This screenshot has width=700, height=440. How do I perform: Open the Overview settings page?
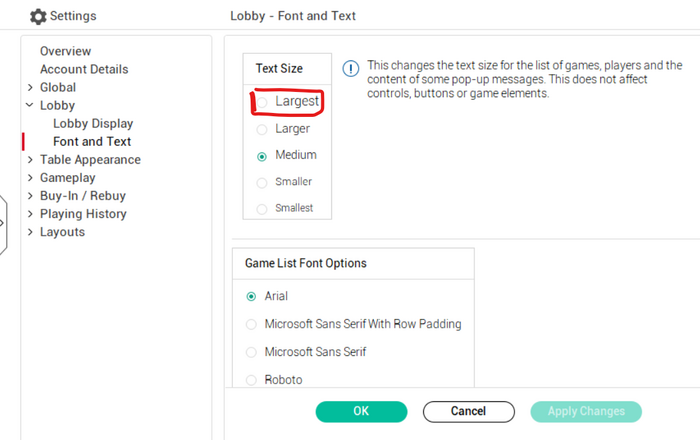(x=65, y=51)
